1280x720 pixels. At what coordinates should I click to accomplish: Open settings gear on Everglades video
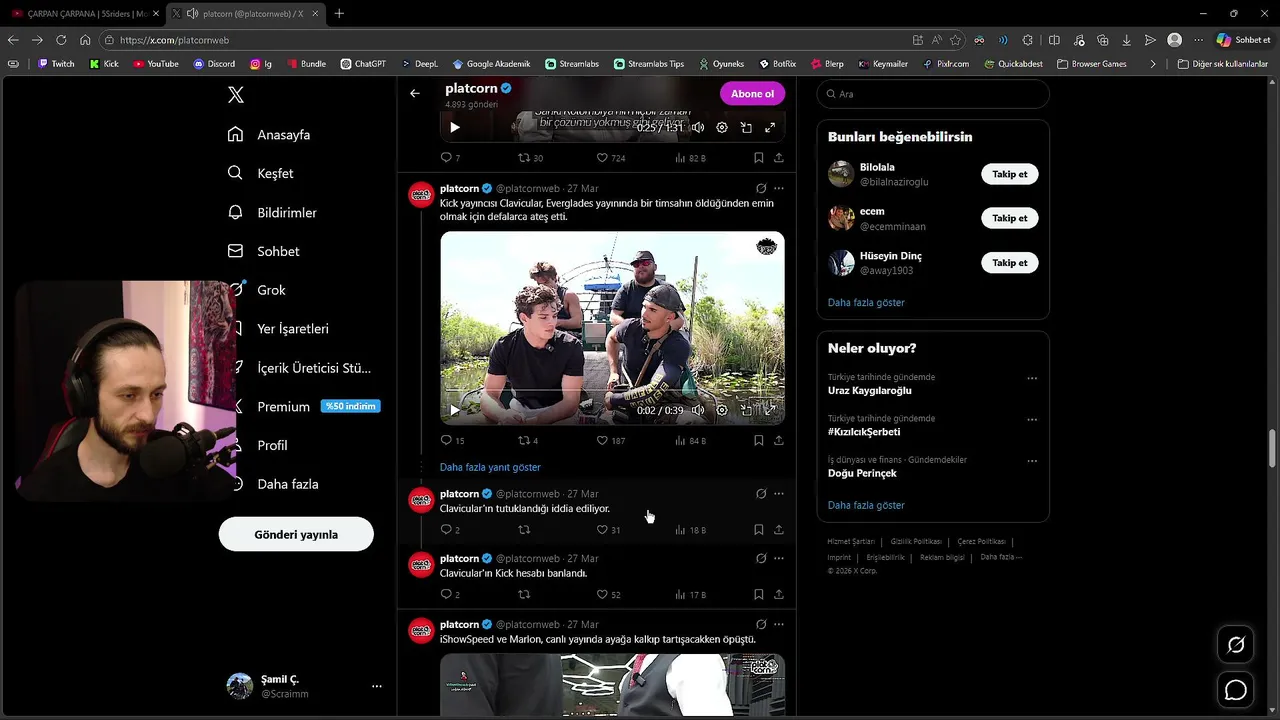click(x=722, y=410)
